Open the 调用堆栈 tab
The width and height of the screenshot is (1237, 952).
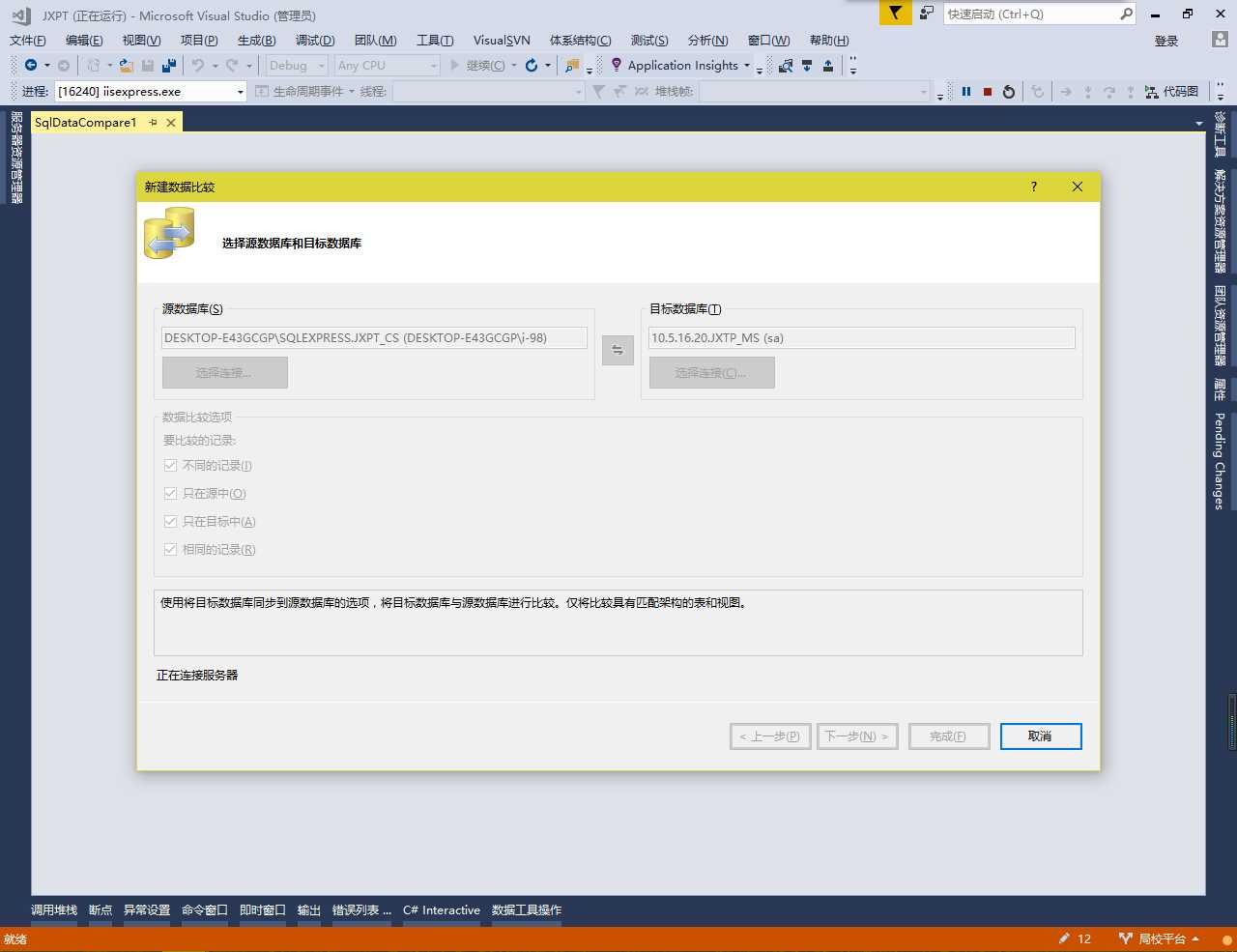54,910
